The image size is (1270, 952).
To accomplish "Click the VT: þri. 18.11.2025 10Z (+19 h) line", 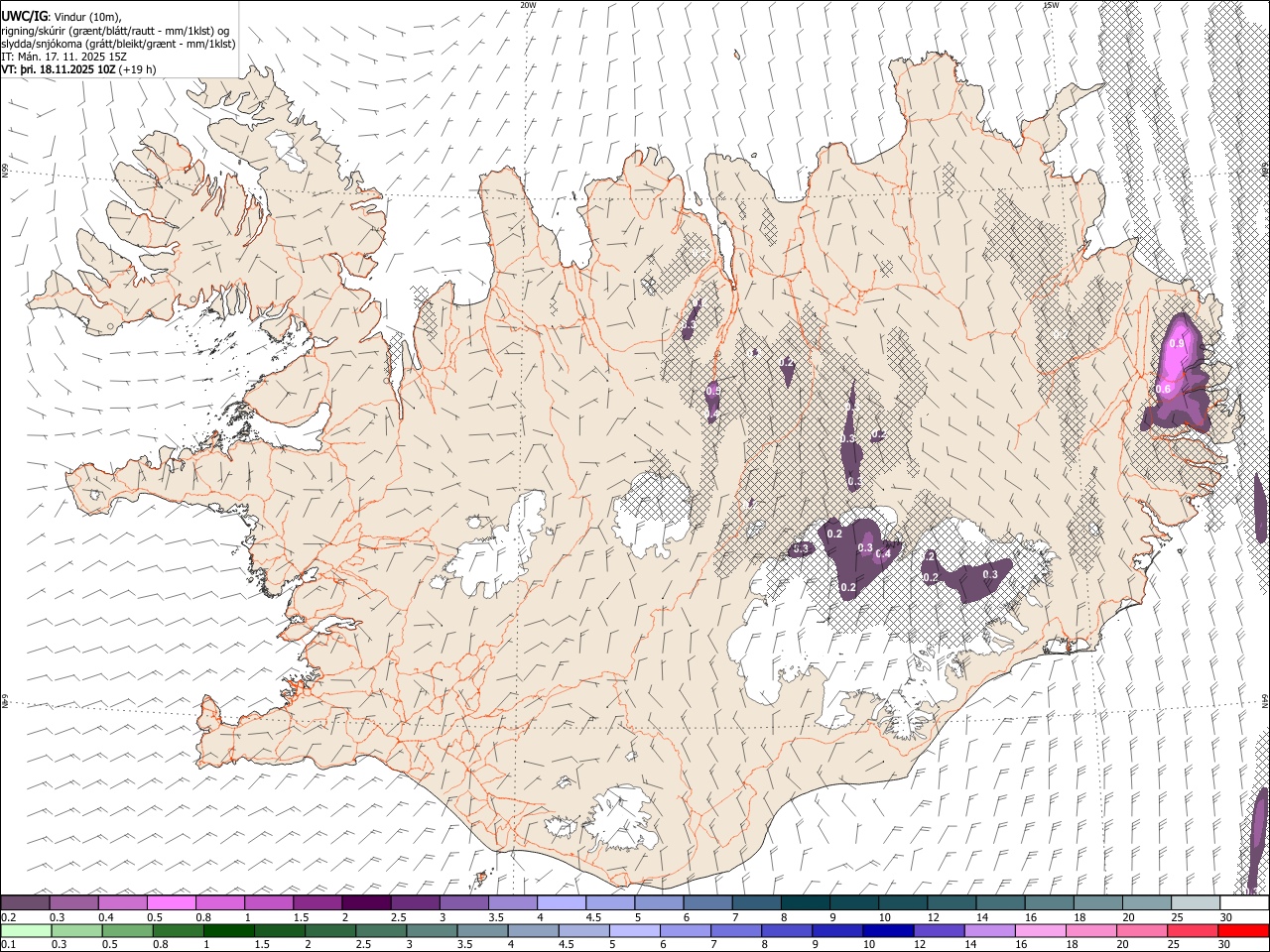I will [x=78, y=69].
